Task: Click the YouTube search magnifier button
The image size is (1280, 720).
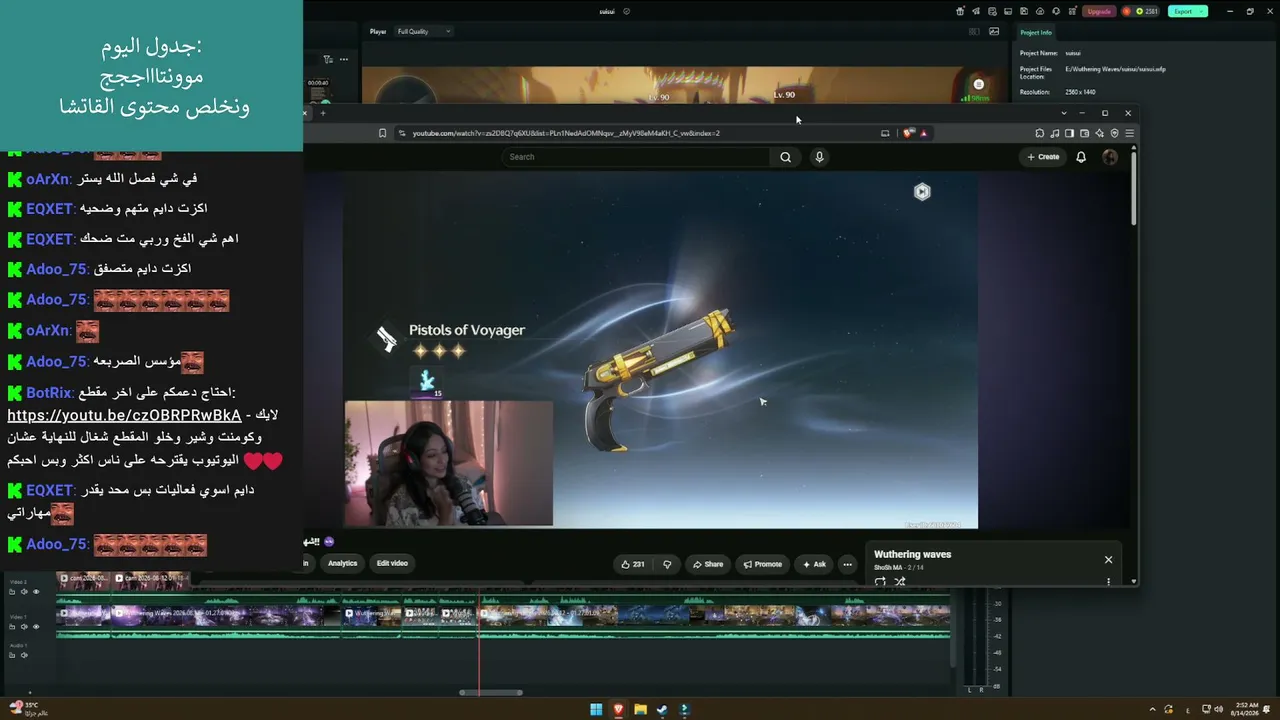Action: (786, 157)
